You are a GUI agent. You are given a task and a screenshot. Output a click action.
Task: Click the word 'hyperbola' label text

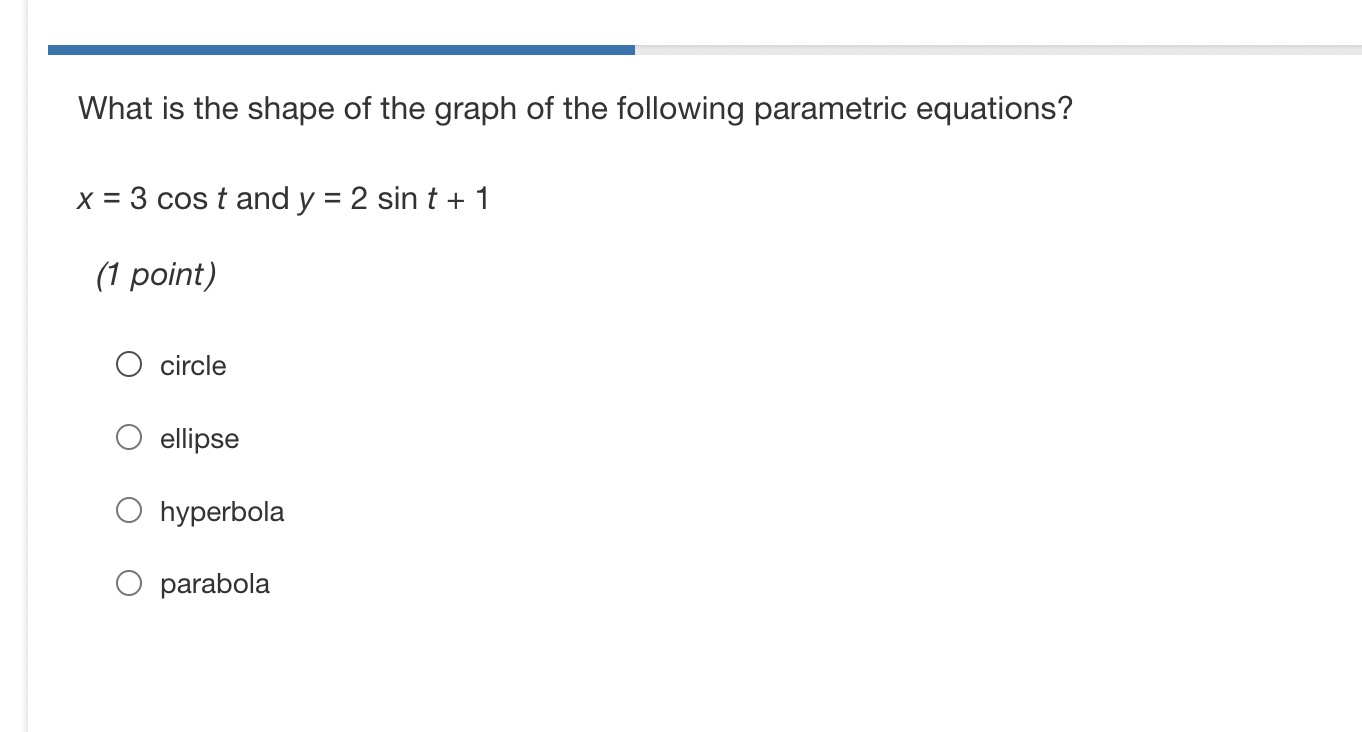coord(222,512)
